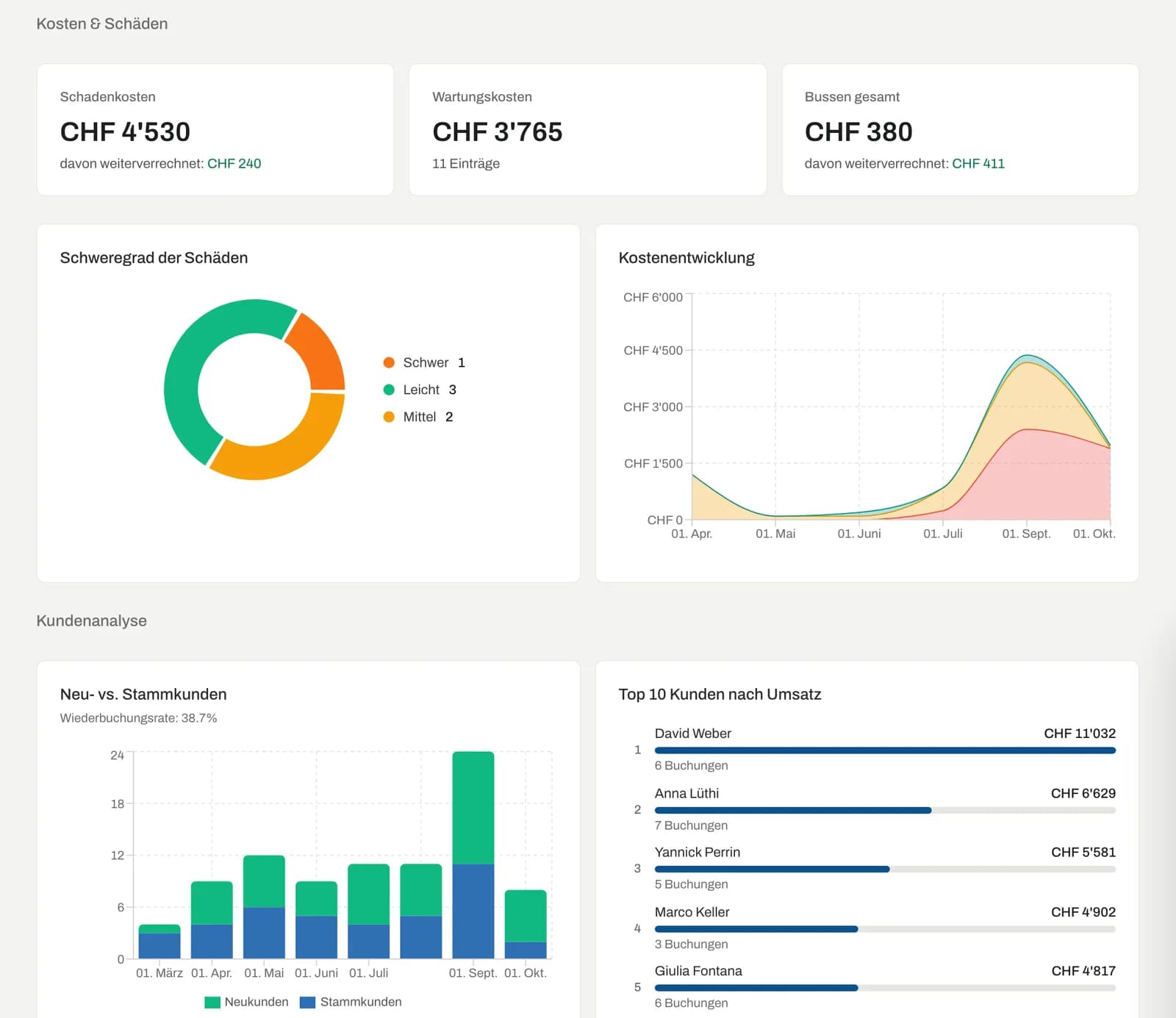Select customer name Giulia Fontana
This screenshot has width=1176, height=1018.
pyautogui.click(x=698, y=971)
